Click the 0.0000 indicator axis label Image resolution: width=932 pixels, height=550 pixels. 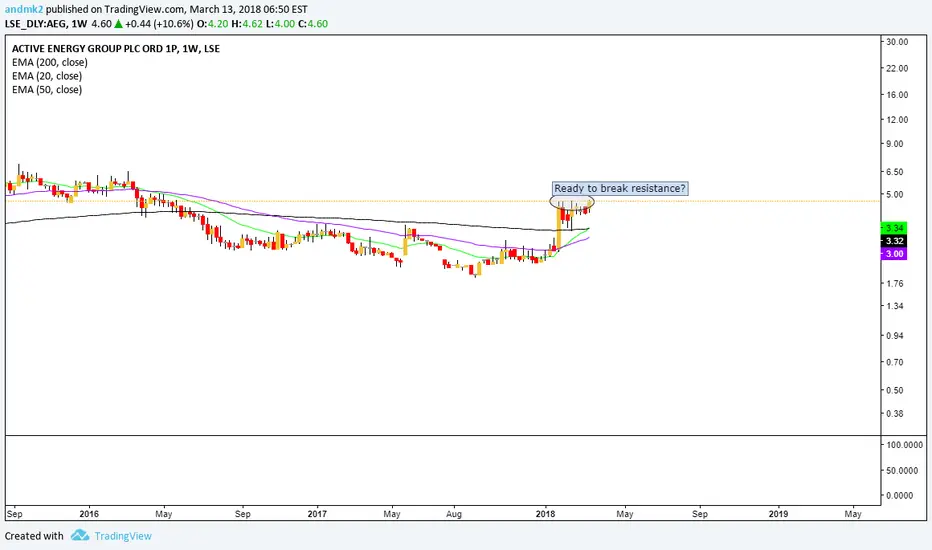(900, 495)
